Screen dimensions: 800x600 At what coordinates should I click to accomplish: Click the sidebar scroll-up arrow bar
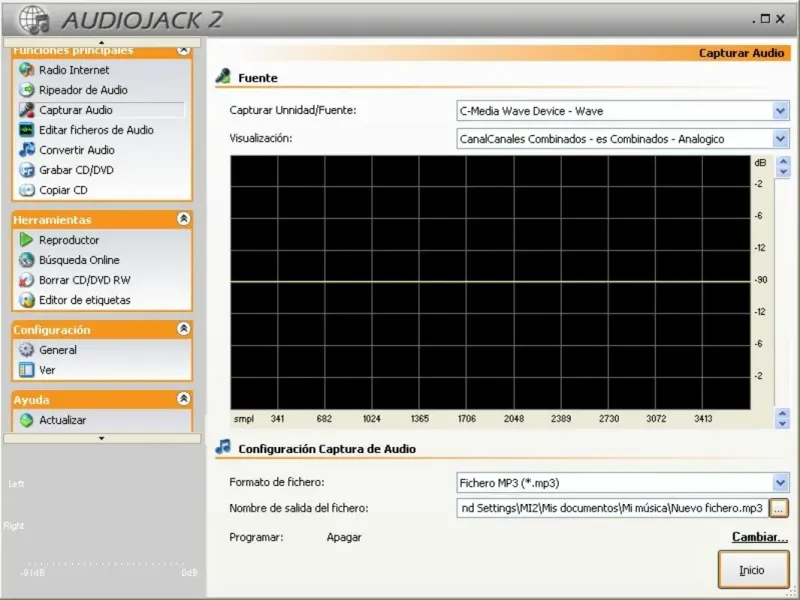point(102,42)
